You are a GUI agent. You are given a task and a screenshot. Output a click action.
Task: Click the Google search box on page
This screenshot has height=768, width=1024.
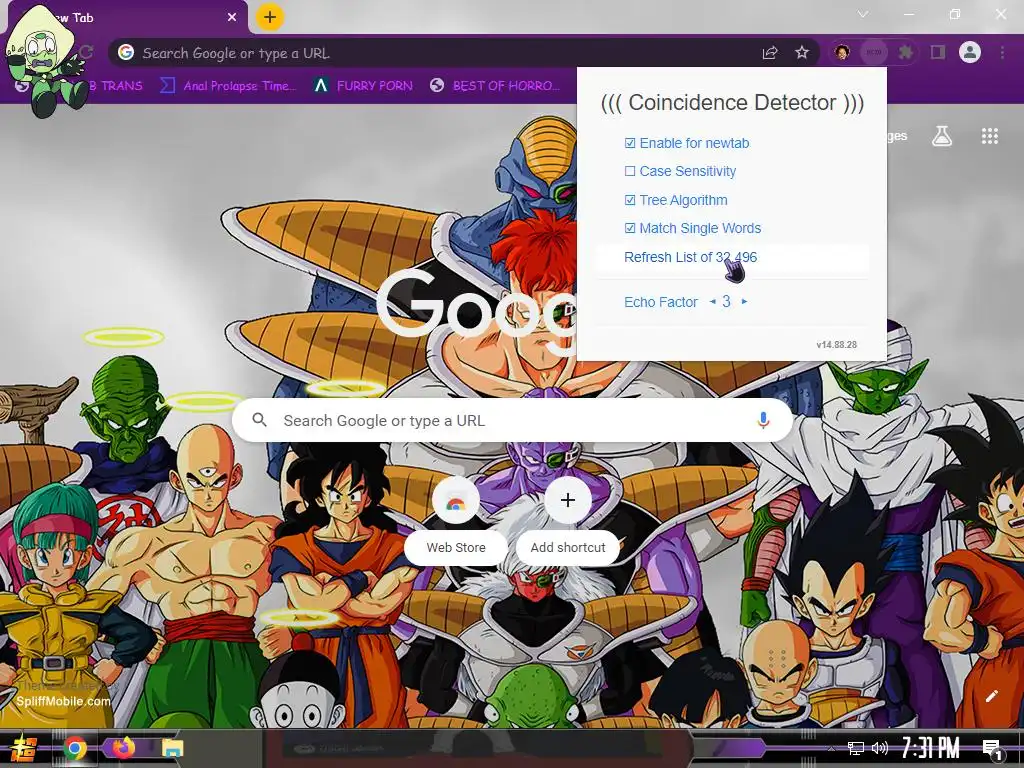pos(512,421)
